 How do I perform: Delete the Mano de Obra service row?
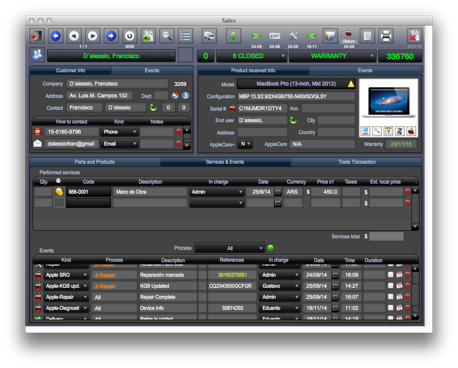(x=407, y=192)
